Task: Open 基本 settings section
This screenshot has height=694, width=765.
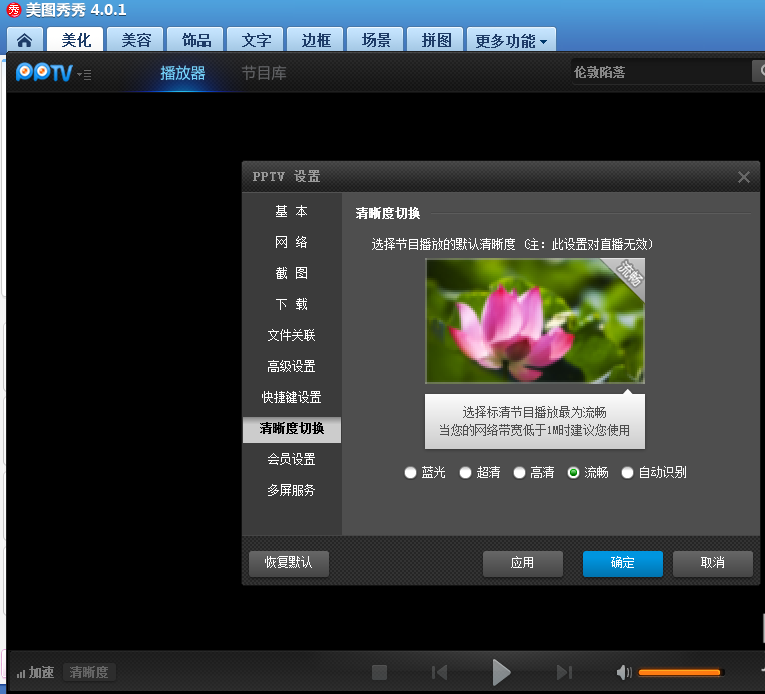Action: pos(292,211)
